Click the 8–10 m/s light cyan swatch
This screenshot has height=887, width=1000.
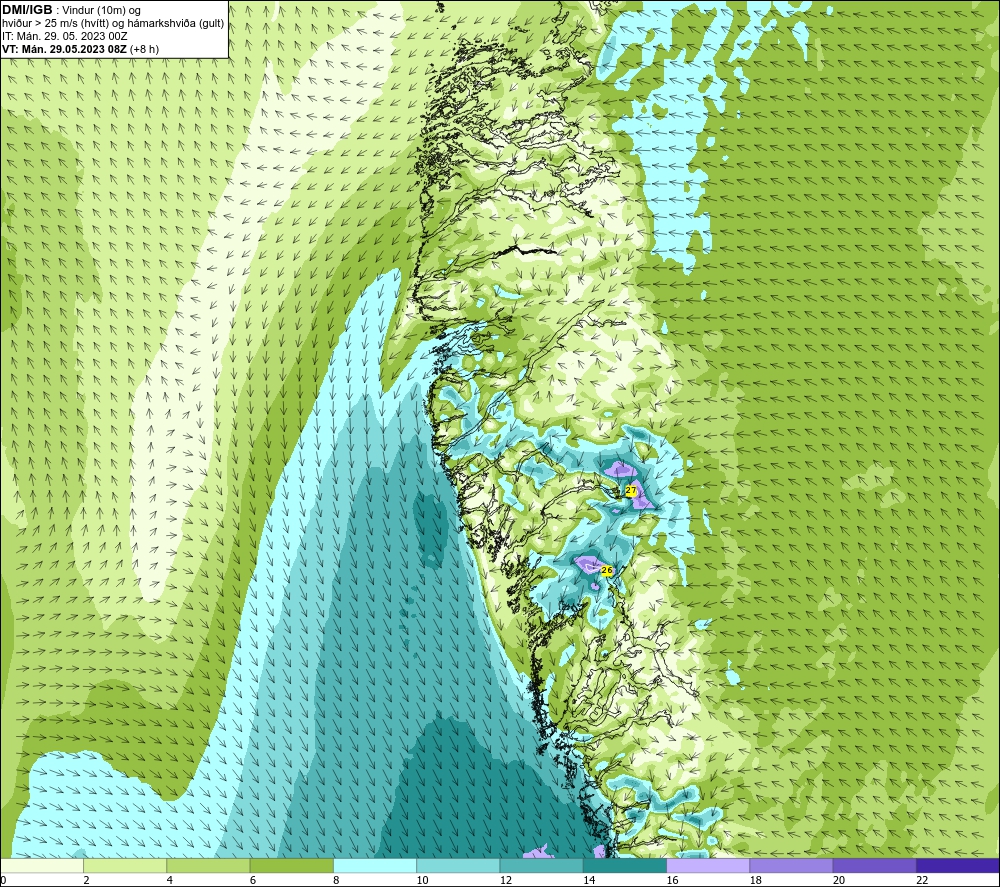coord(375,865)
